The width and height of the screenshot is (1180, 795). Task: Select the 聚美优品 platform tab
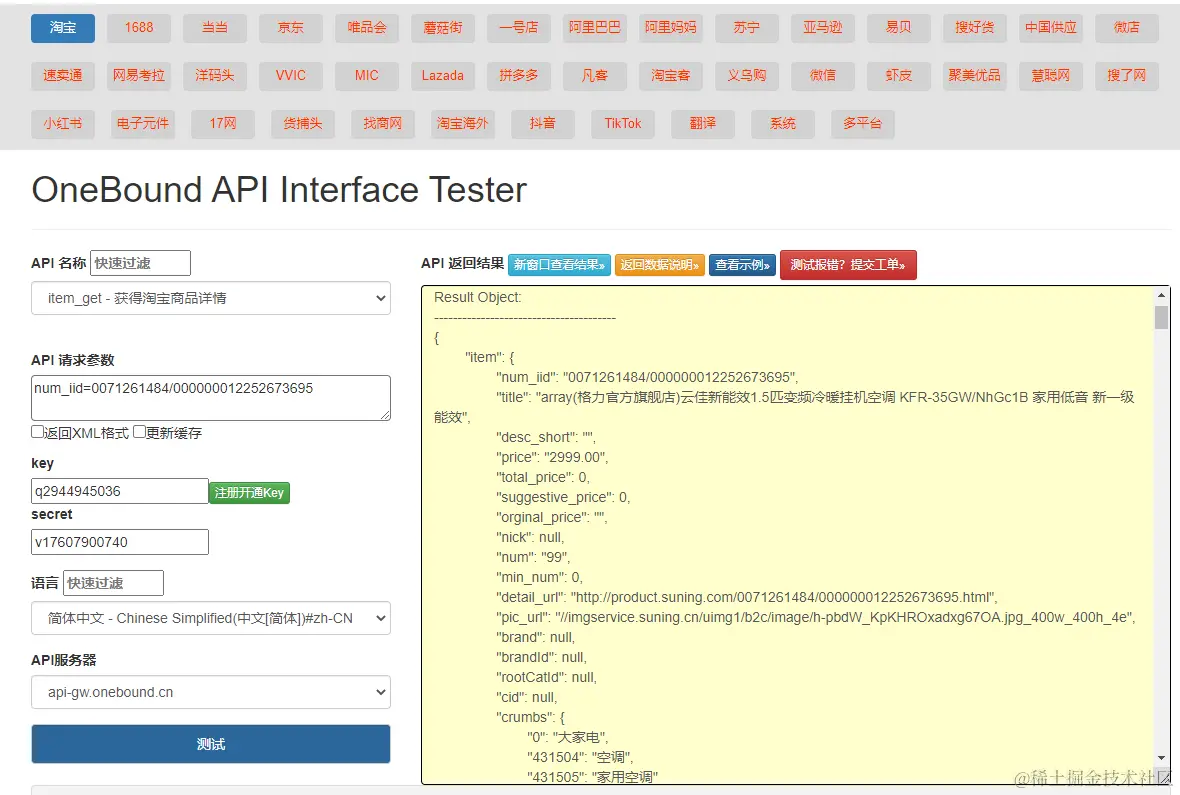pyautogui.click(x=975, y=76)
